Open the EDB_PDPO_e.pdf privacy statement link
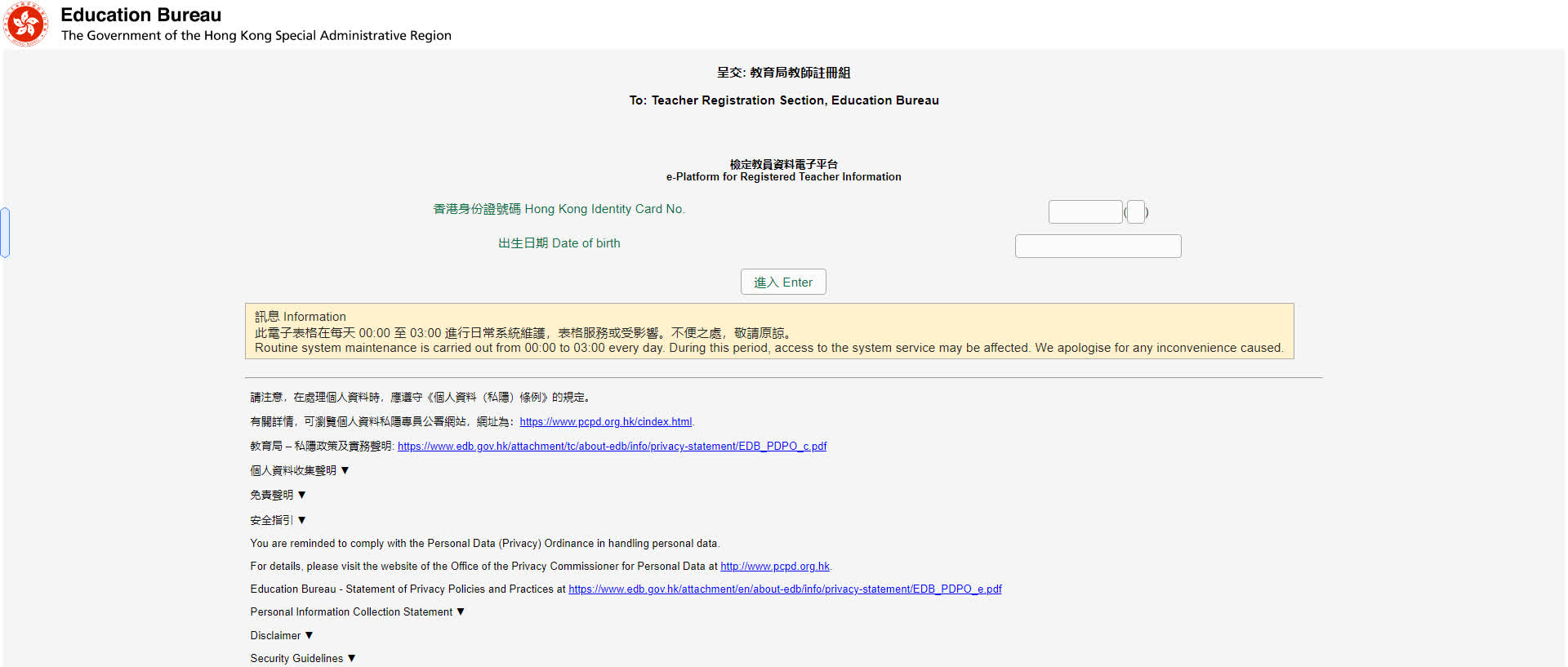The width and height of the screenshot is (1568, 667). pos(784,589)
